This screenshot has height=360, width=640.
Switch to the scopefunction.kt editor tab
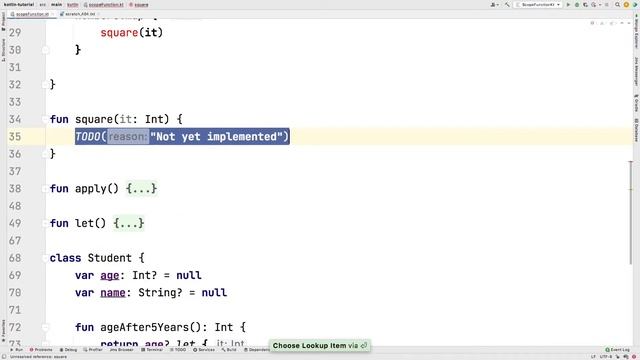(31, 14)
